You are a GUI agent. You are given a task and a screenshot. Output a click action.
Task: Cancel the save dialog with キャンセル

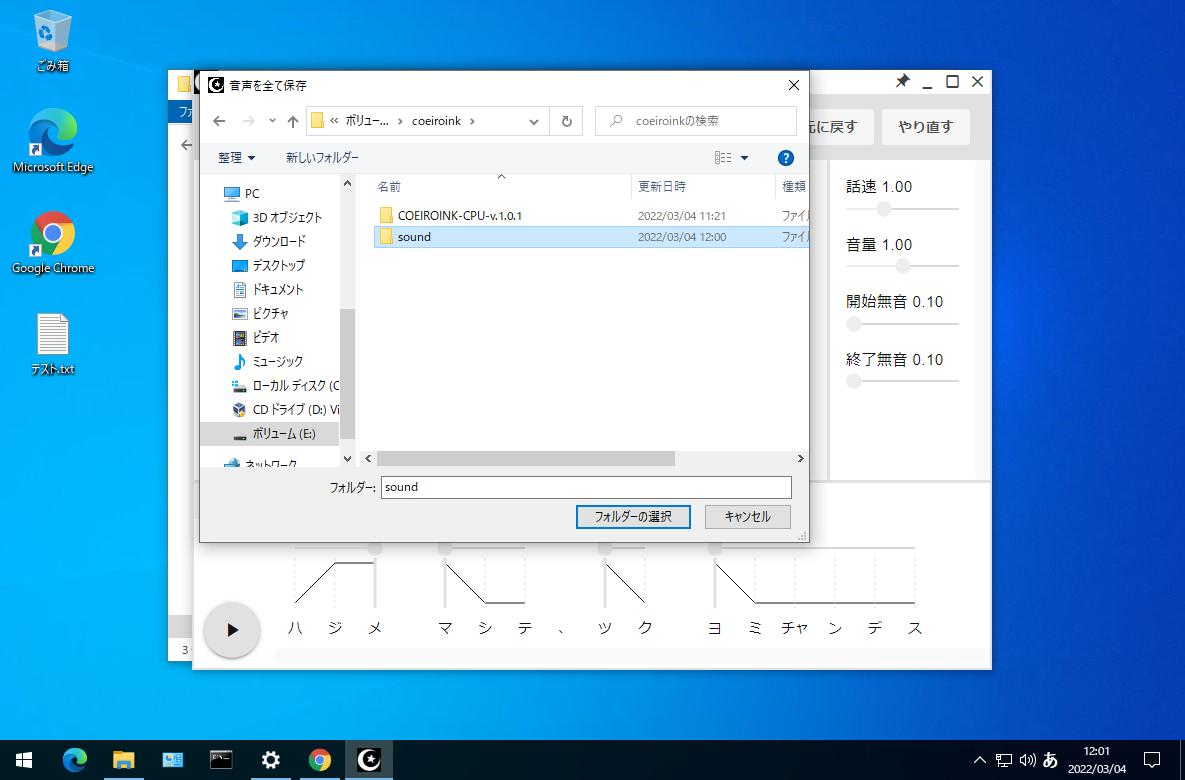[x=747, y=517]
